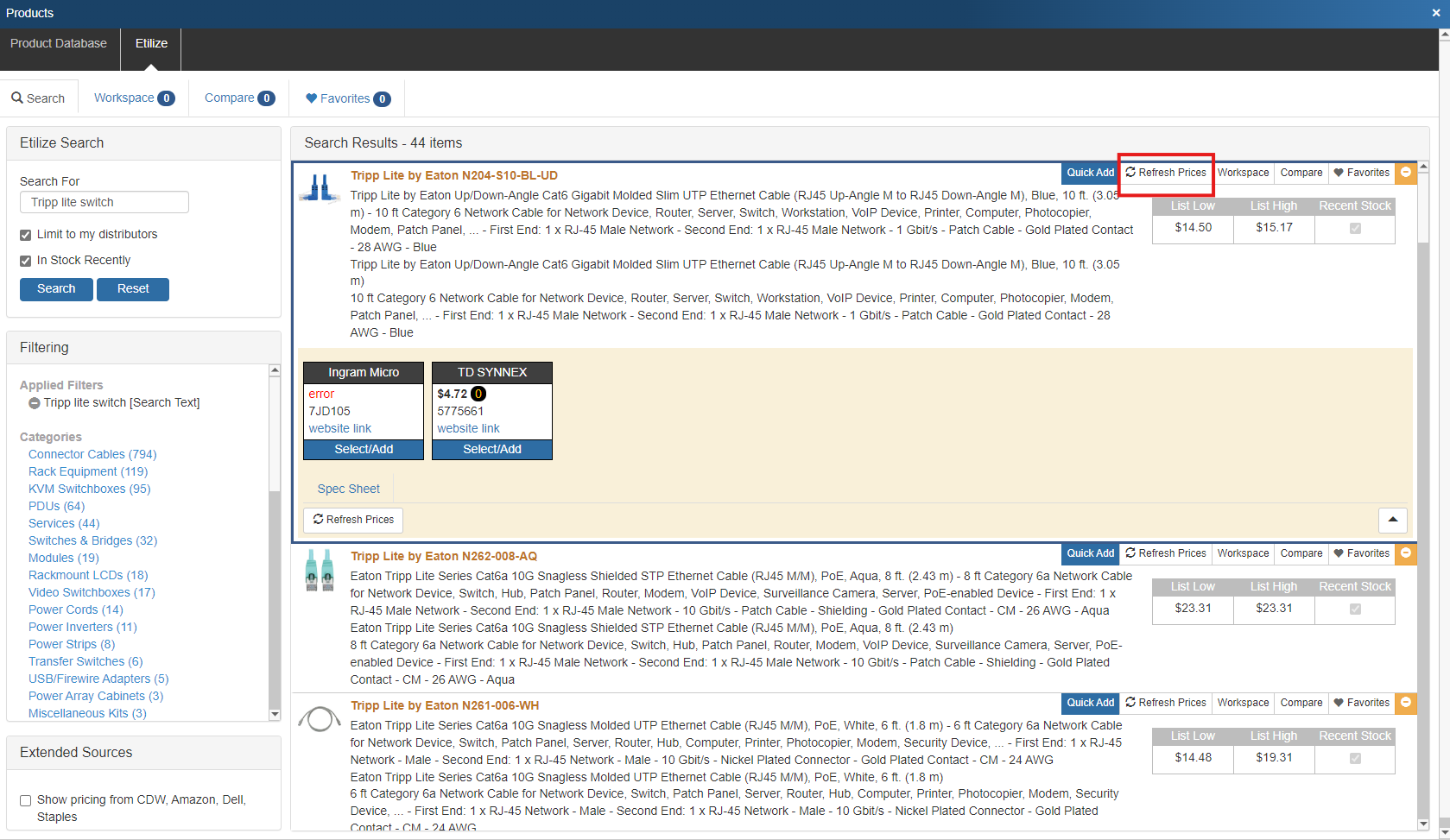Add N204-S10-BL-UD to Favorites
The height and width of the screenshot is (840, 1450).
(1362, 173)
